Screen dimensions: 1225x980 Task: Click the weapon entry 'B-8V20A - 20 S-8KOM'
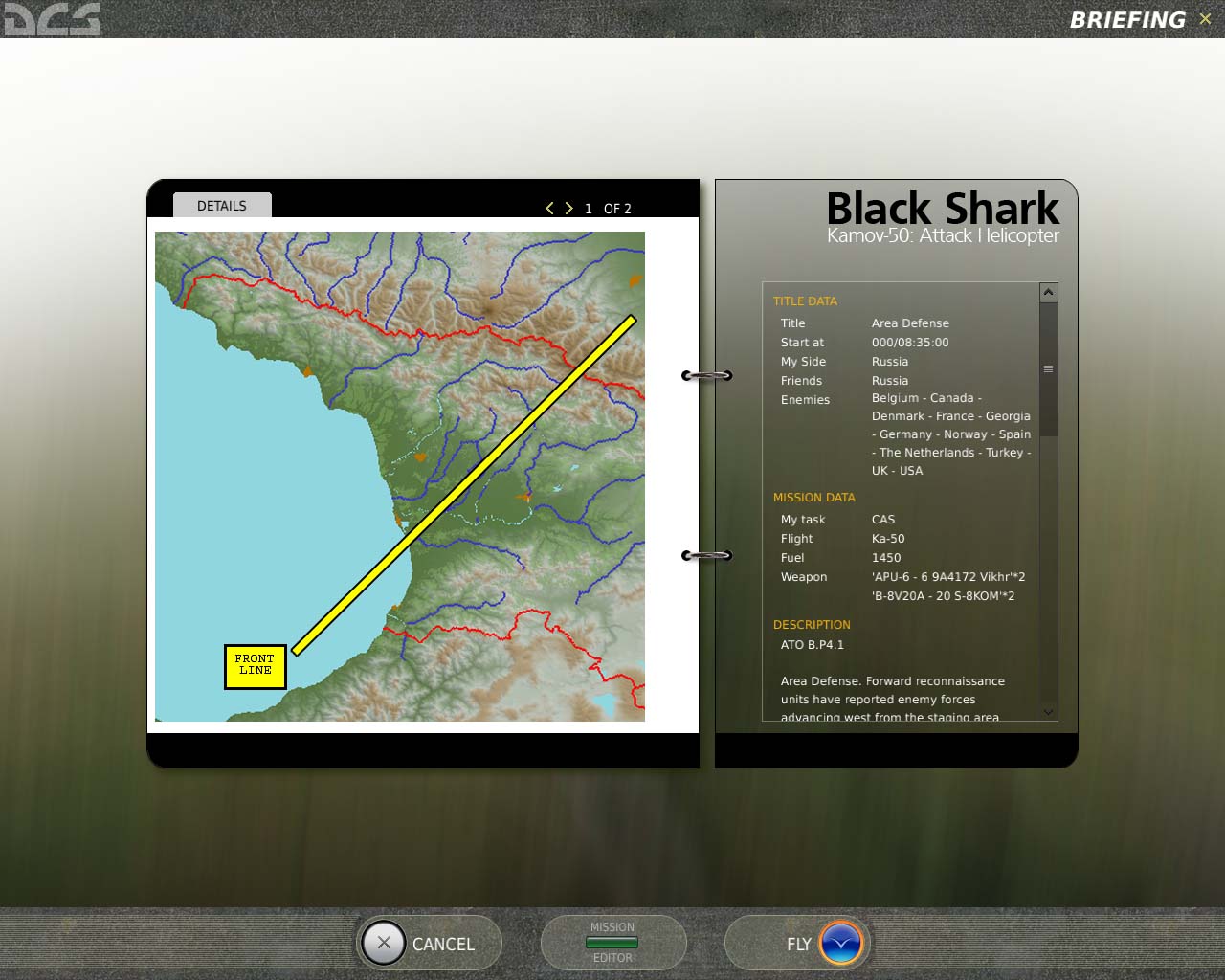[x=944, y=596]
